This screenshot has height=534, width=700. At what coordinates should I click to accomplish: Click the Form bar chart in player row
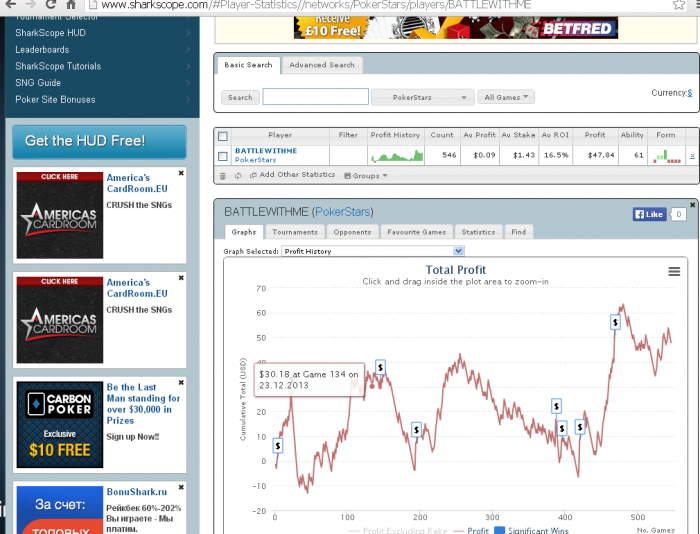[x=667, y=156]
